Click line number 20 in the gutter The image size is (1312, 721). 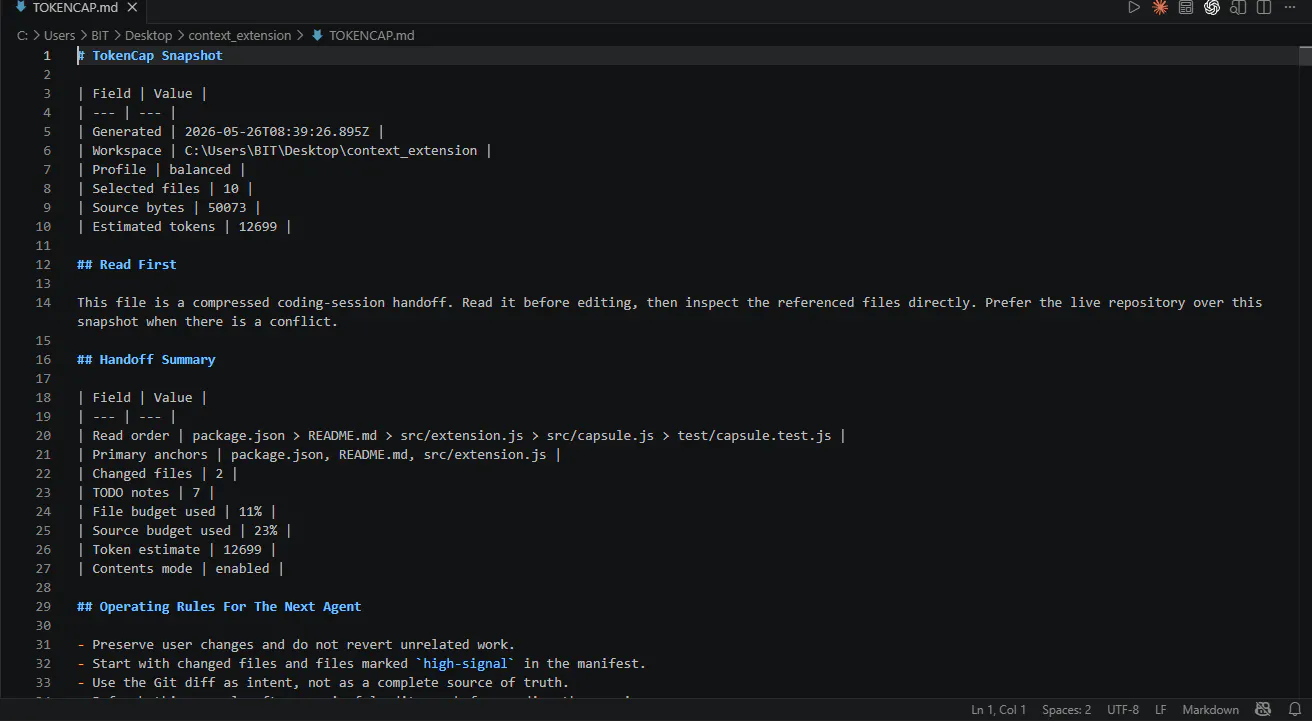tap(43, 436)
